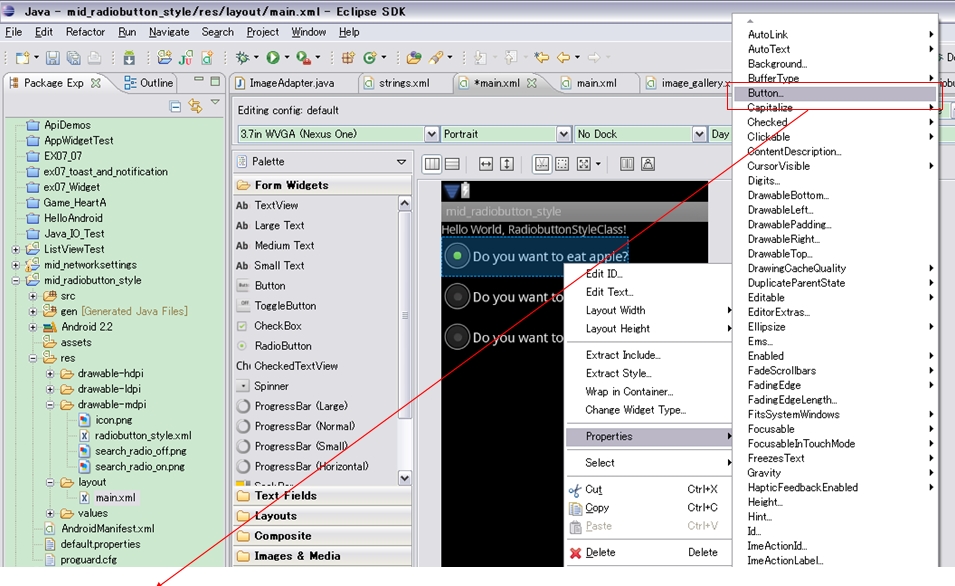The height and width of the screenshot is (586, 955).
Task: Open the Android SDK Manager download icon
Action: (129, 58)
